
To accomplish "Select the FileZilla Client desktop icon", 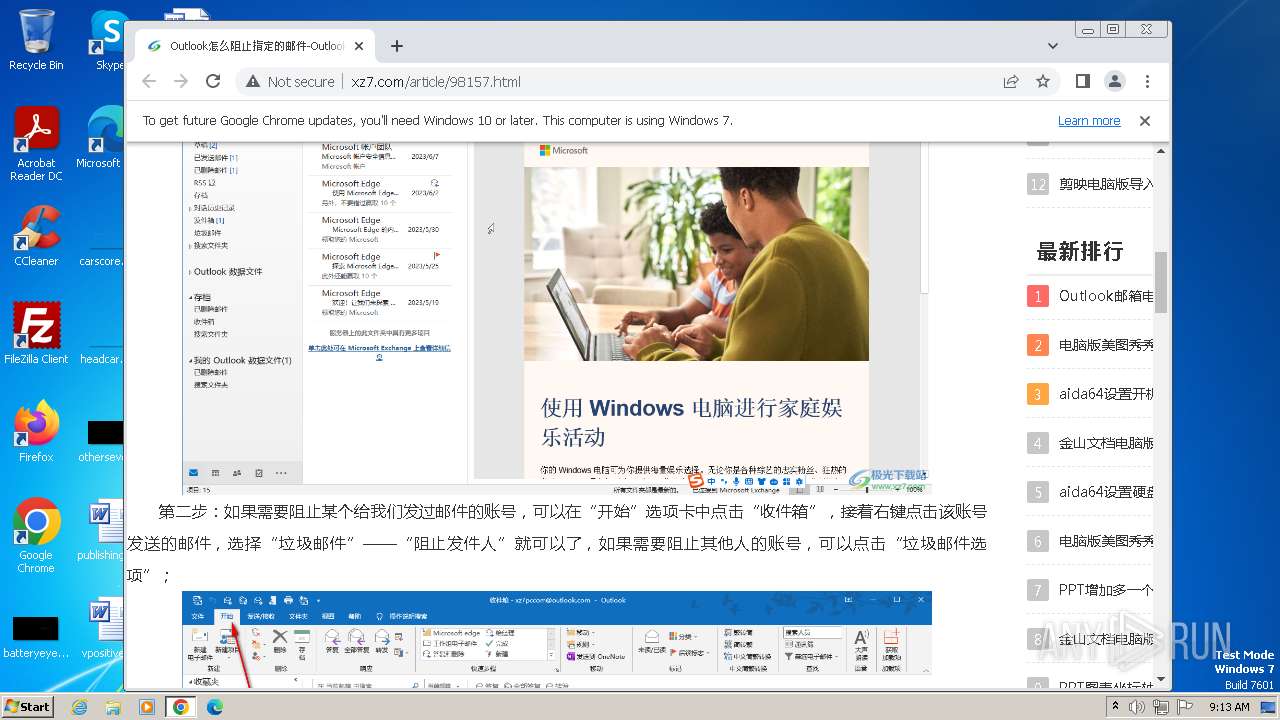I will coord(36,334).
